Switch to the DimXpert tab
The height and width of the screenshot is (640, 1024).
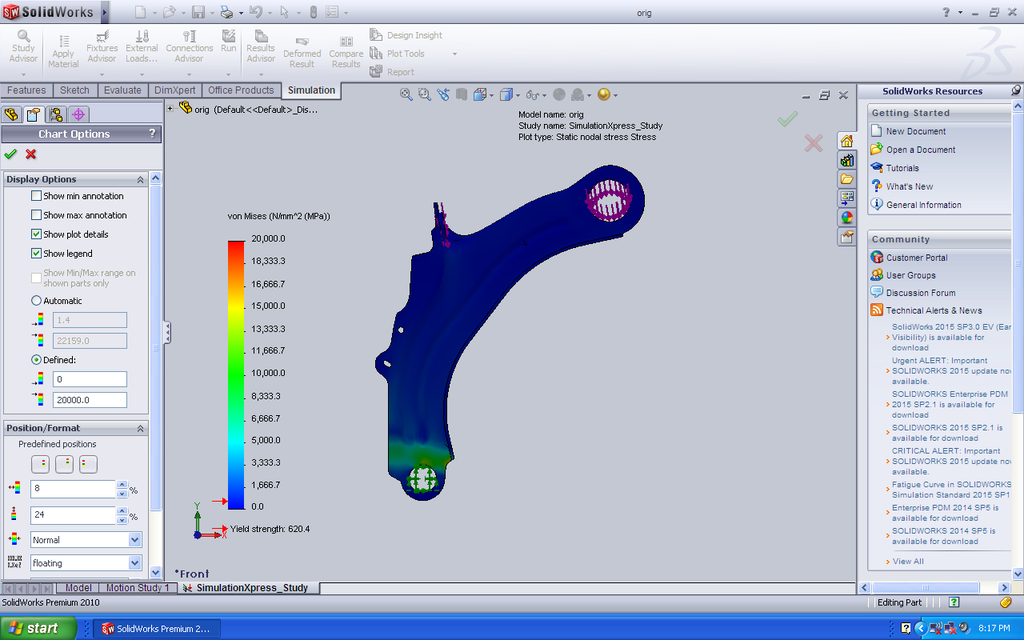[x=174, y=90]
